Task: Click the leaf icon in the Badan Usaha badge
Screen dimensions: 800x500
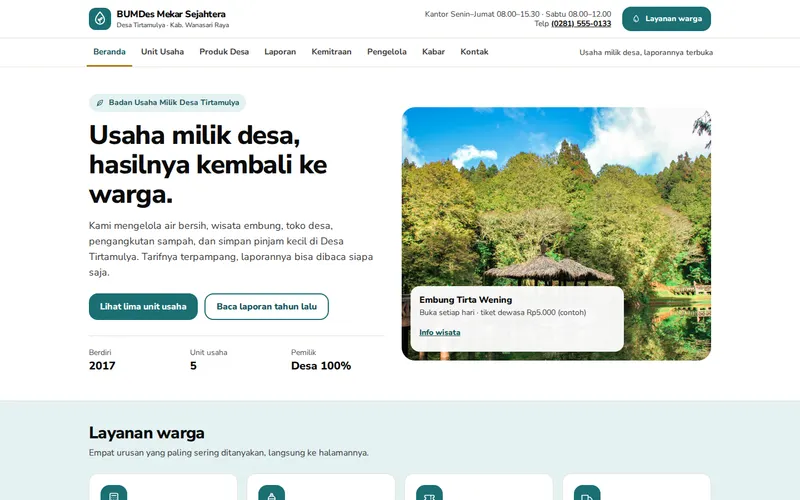Action: (x=100, y=103)
